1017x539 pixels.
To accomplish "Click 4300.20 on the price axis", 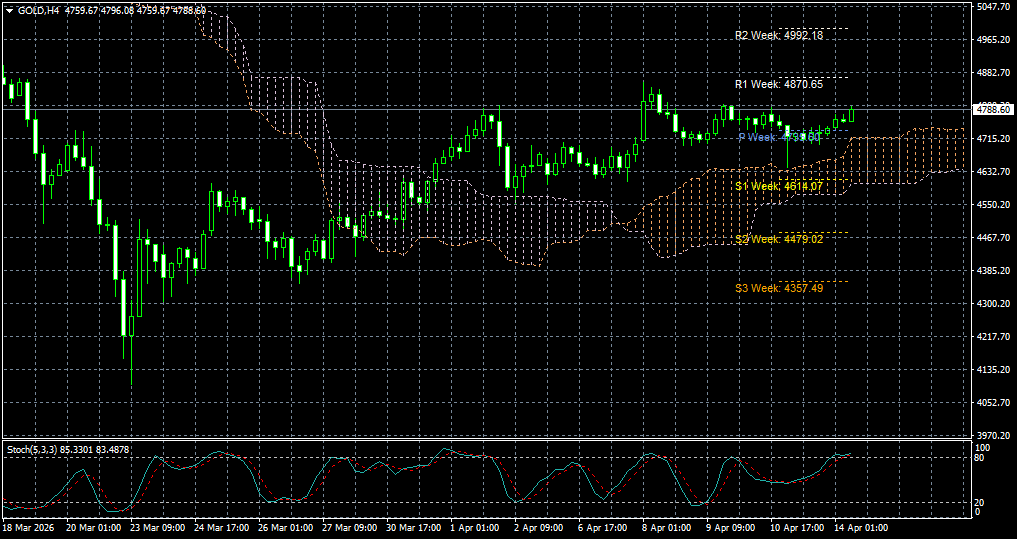I will (994, 304).
